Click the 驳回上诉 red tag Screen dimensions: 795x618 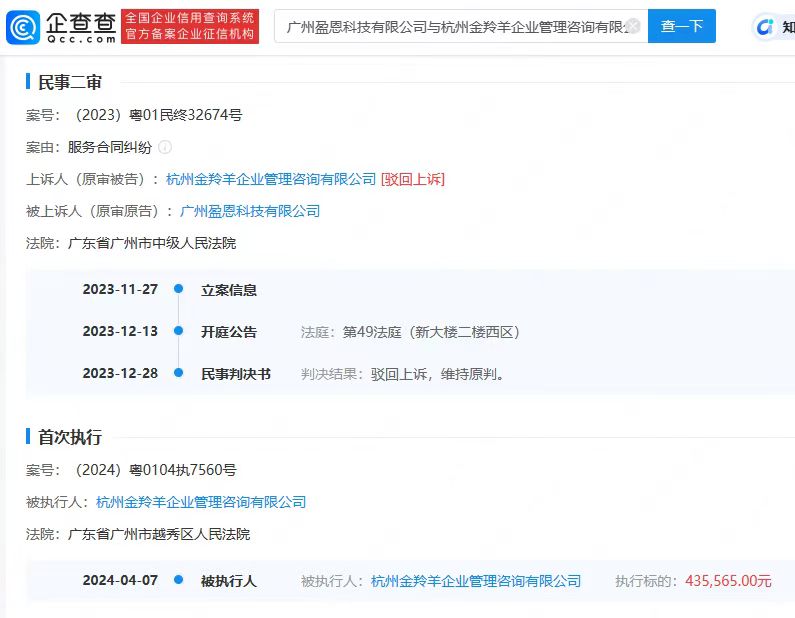[413, 179]
